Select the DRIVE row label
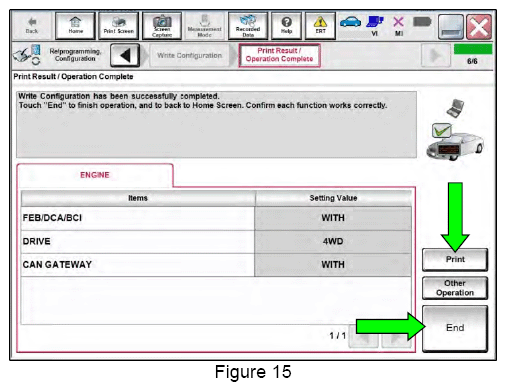 [x=36, y=241]
